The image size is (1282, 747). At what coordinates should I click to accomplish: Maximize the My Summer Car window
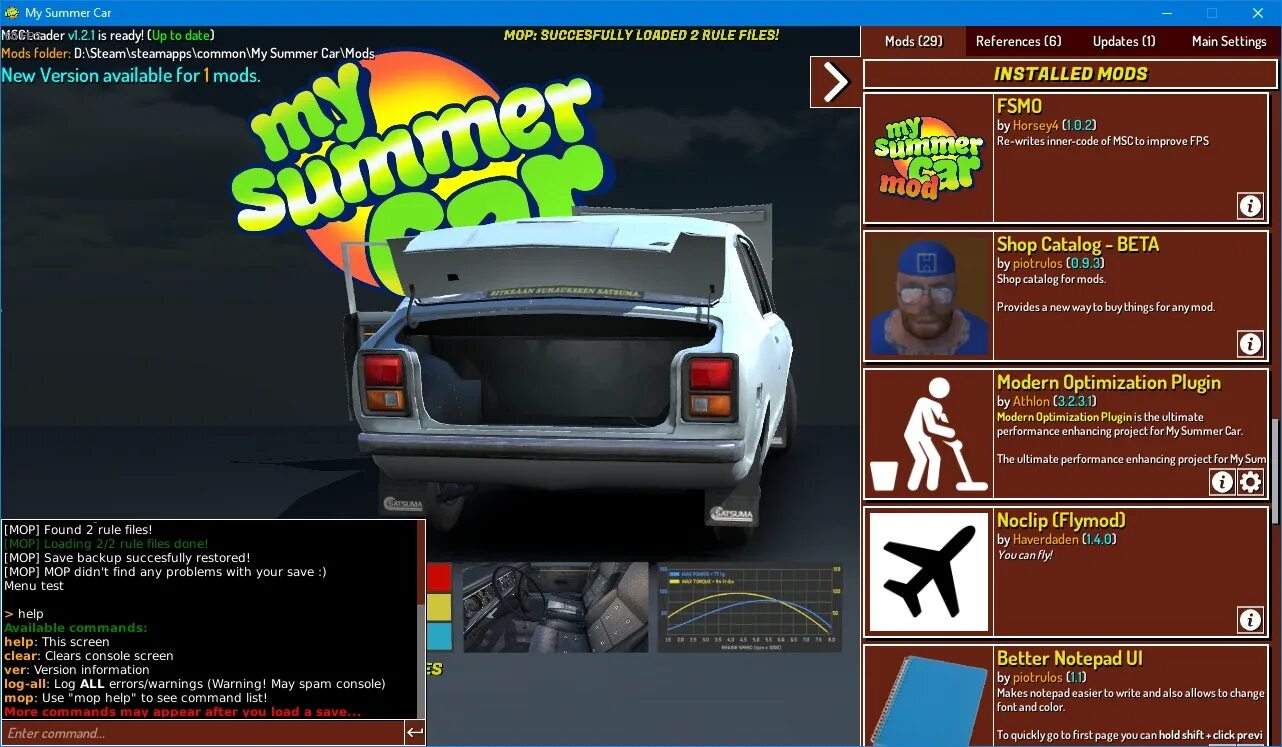[1212, 13]
